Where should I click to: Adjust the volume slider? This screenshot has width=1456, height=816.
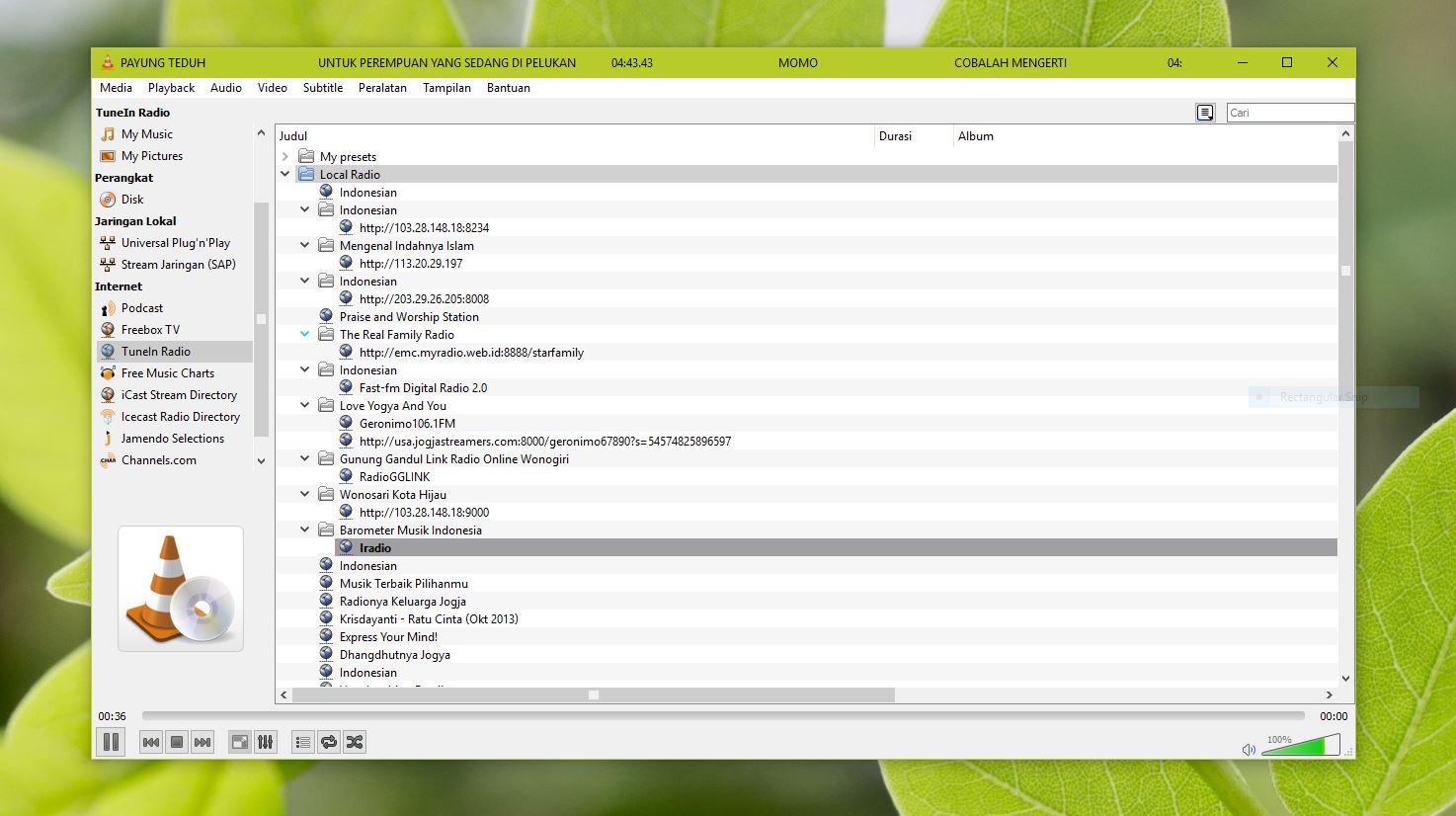pos(1301,745)
